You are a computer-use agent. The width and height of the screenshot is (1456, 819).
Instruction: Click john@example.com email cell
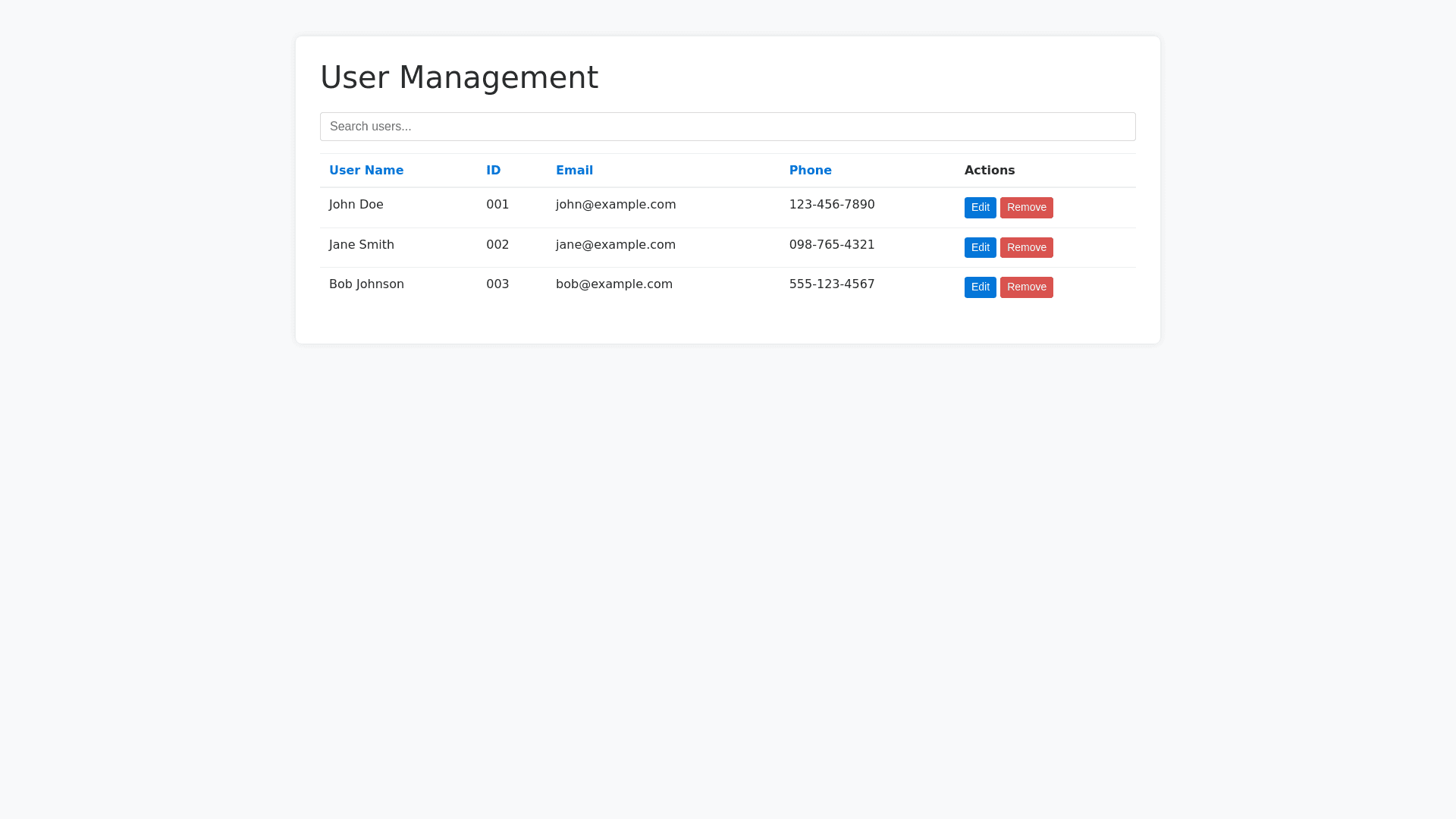[615, 205]
